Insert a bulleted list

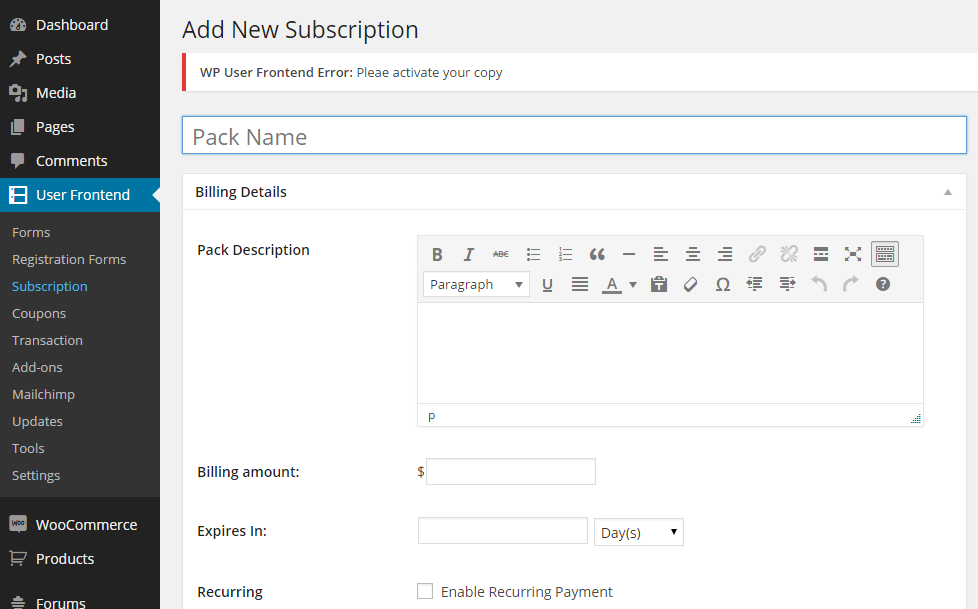click(x=533, y=254)
